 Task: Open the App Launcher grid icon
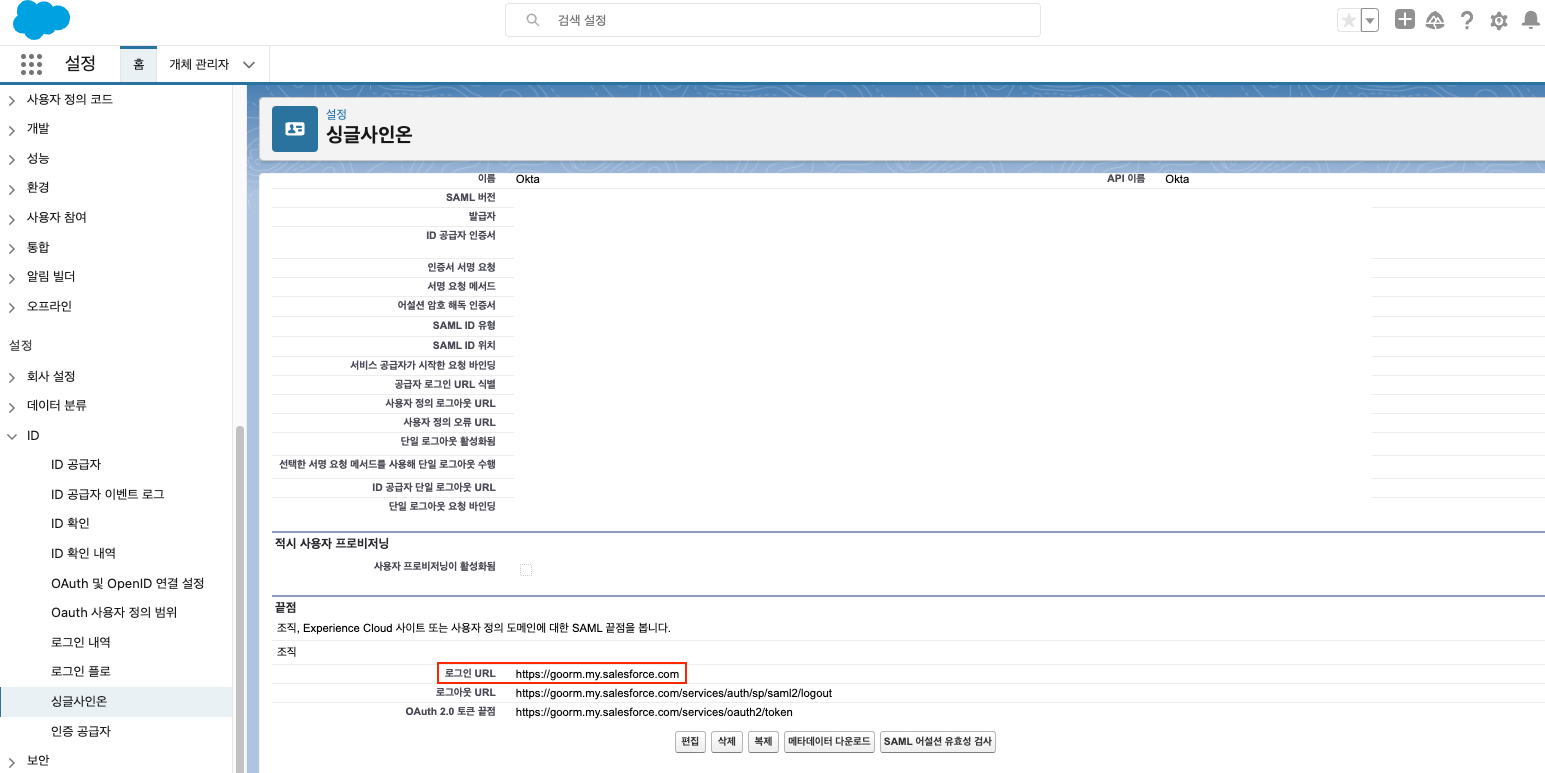pyautogui.click(x=31, y=64)
